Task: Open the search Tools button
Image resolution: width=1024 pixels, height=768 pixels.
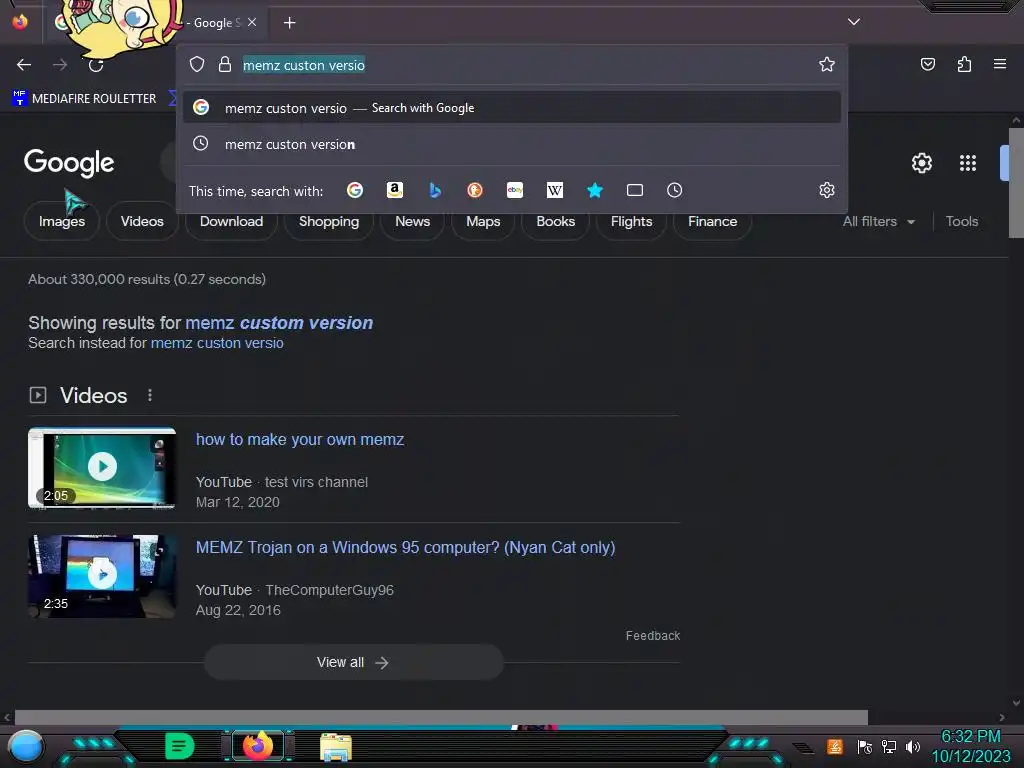Action: click(x=961, y=221)
